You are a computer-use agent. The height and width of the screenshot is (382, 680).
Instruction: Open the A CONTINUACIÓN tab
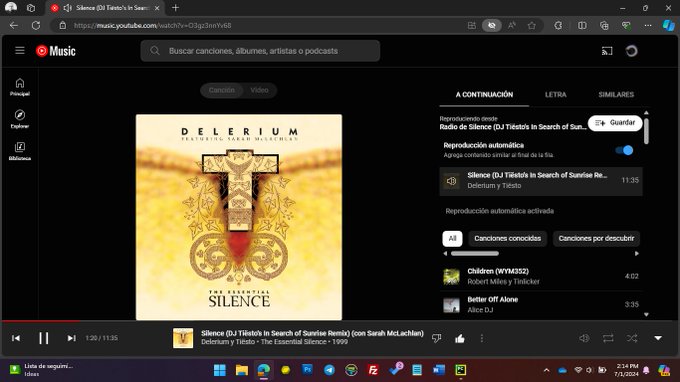pyautogui.click(x=484, y=95)
